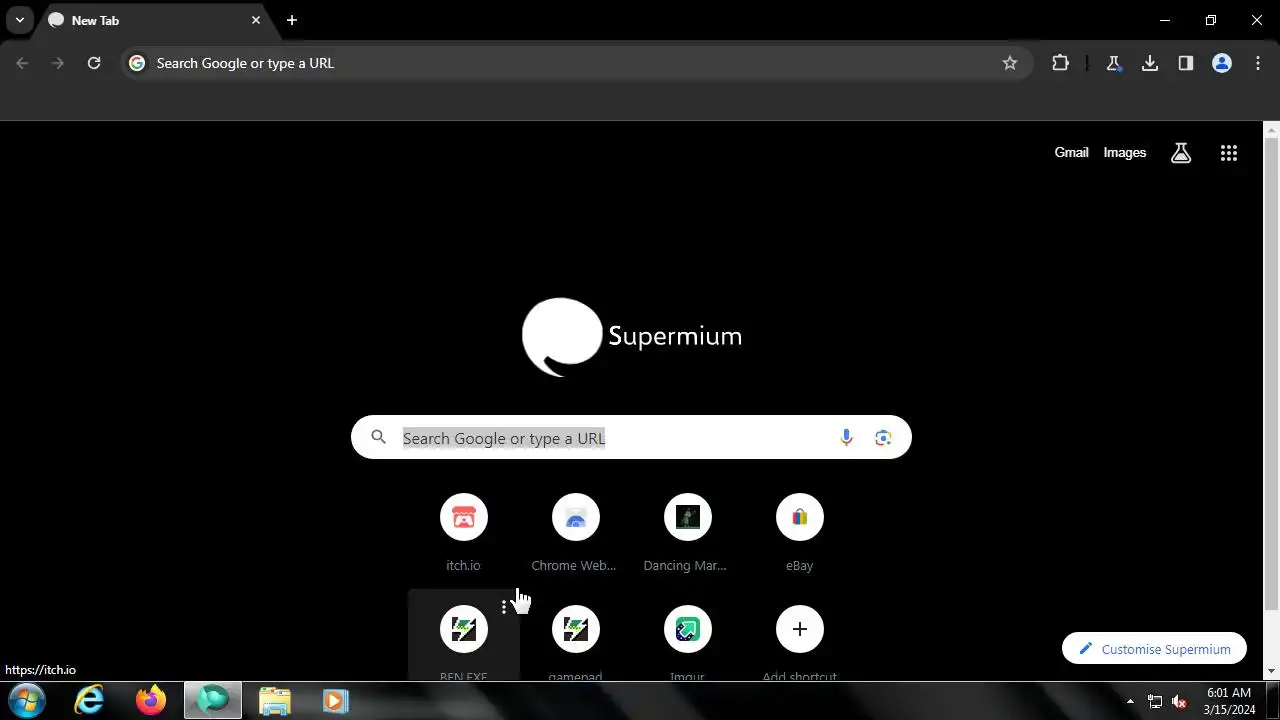The image size is (1280, 720).
Task: Click the magnifier icon in search box
Action: [378, 437]
